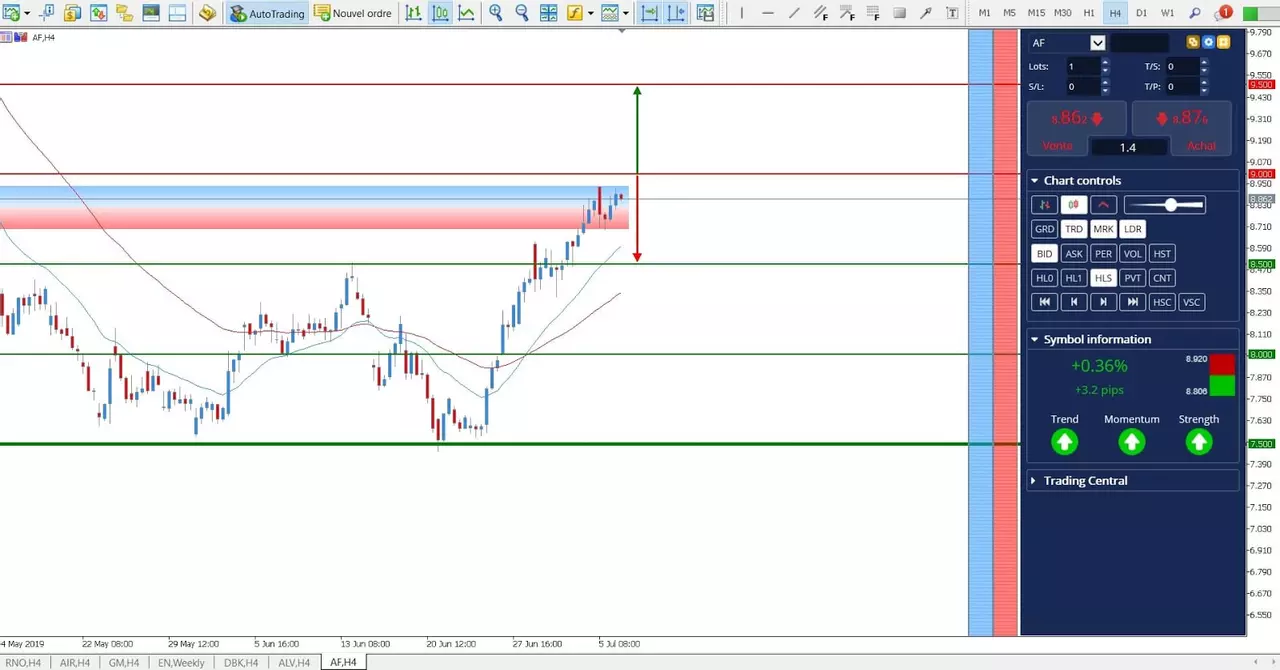Toggle the VOL volumes button
Viewport: 1280px width, 670px height.
(1132, 254)
